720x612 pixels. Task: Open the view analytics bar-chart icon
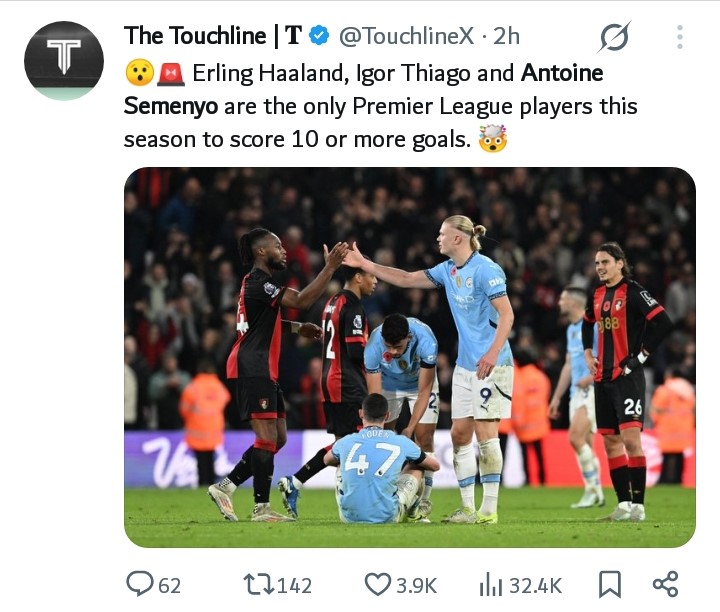tap(491, 584)
